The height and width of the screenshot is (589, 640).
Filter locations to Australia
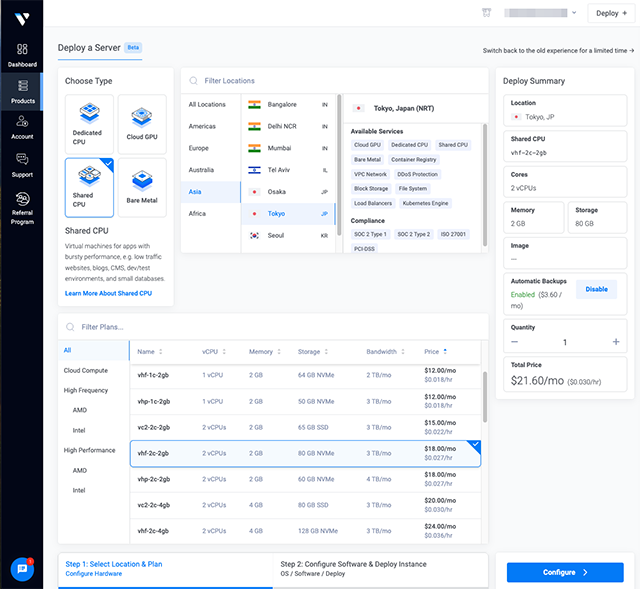click(x=211, y=170)
